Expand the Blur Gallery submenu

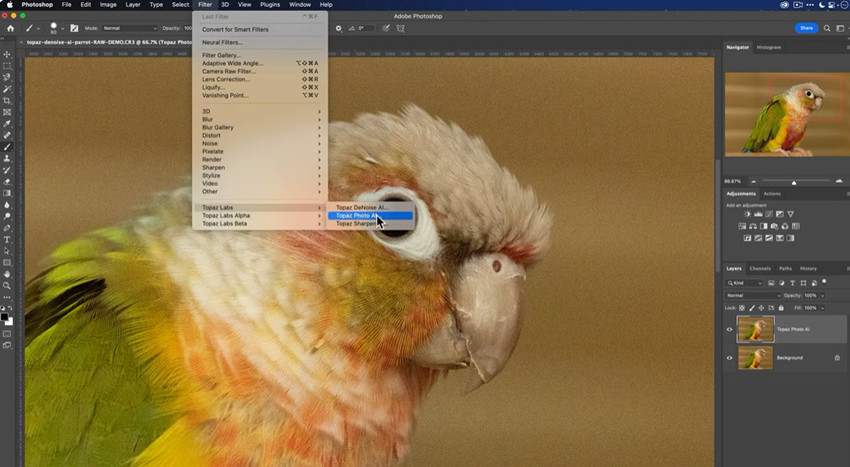pyautogui.click(x=260, y=127)
